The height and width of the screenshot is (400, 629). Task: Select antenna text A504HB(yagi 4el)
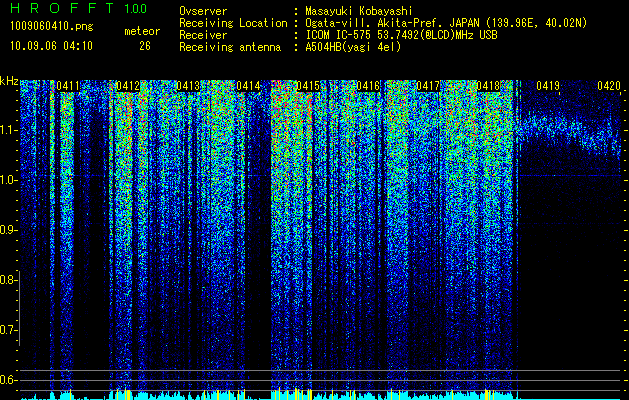pos(353,47)
